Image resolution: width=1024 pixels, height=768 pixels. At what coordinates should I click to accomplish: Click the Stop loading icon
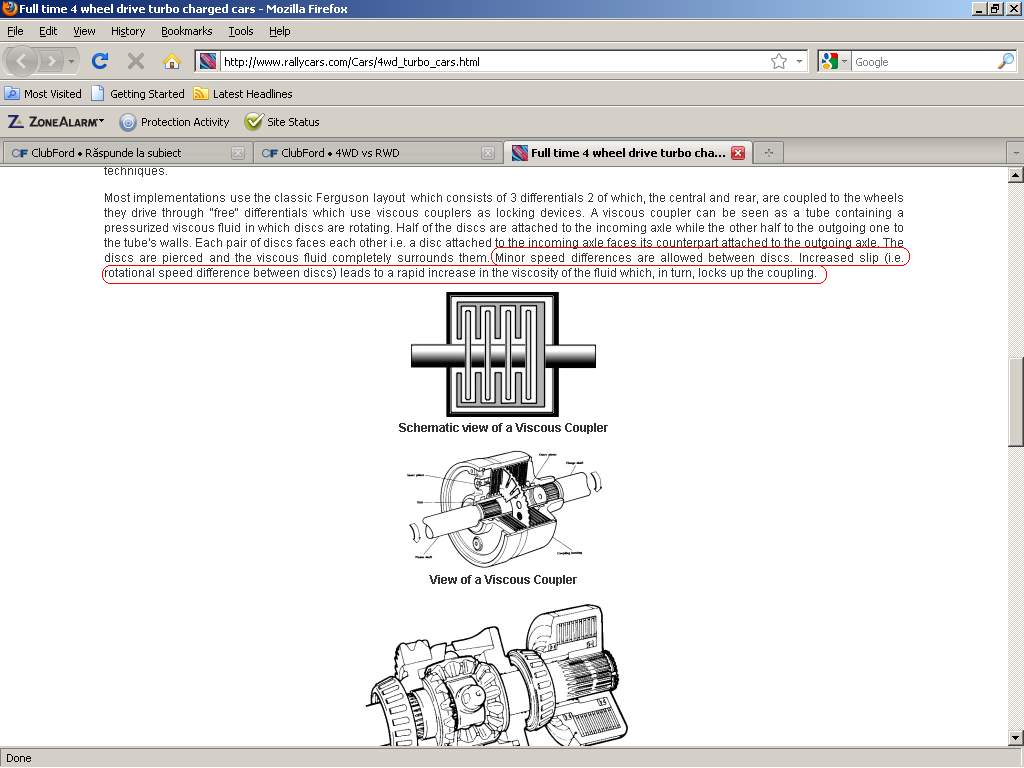click(x=136, y=61)
